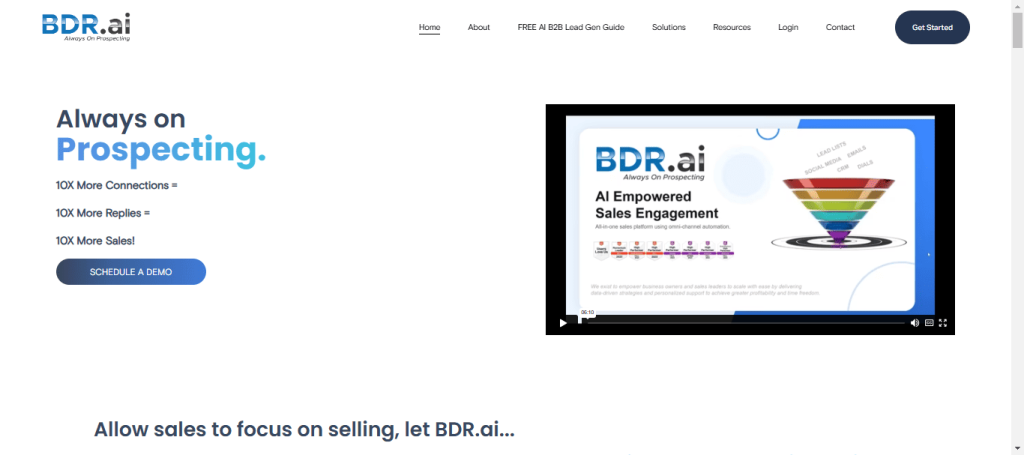This screenshot has width=1024, height=455.
Task: Toggle video captions icon
Action: click(929, 322)
